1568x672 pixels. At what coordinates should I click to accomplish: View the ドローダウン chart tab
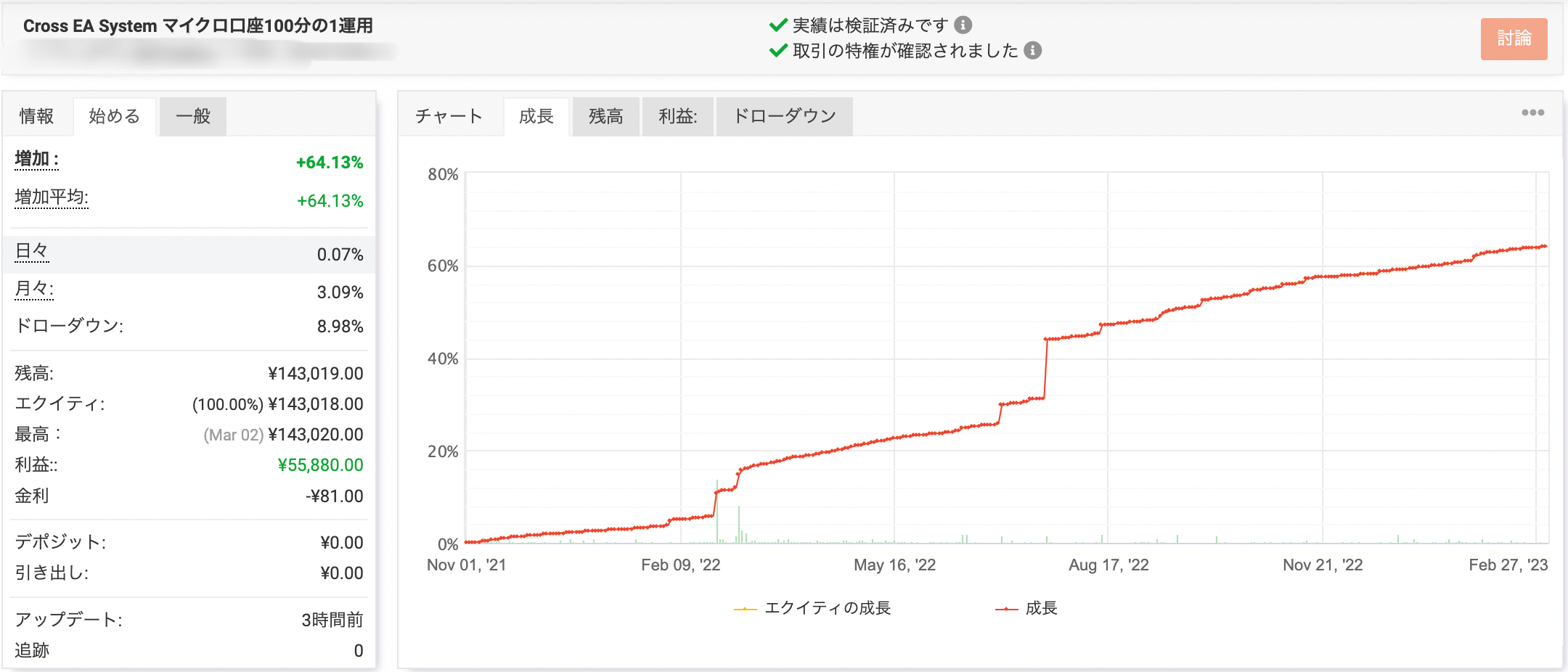tap(784, 116)
